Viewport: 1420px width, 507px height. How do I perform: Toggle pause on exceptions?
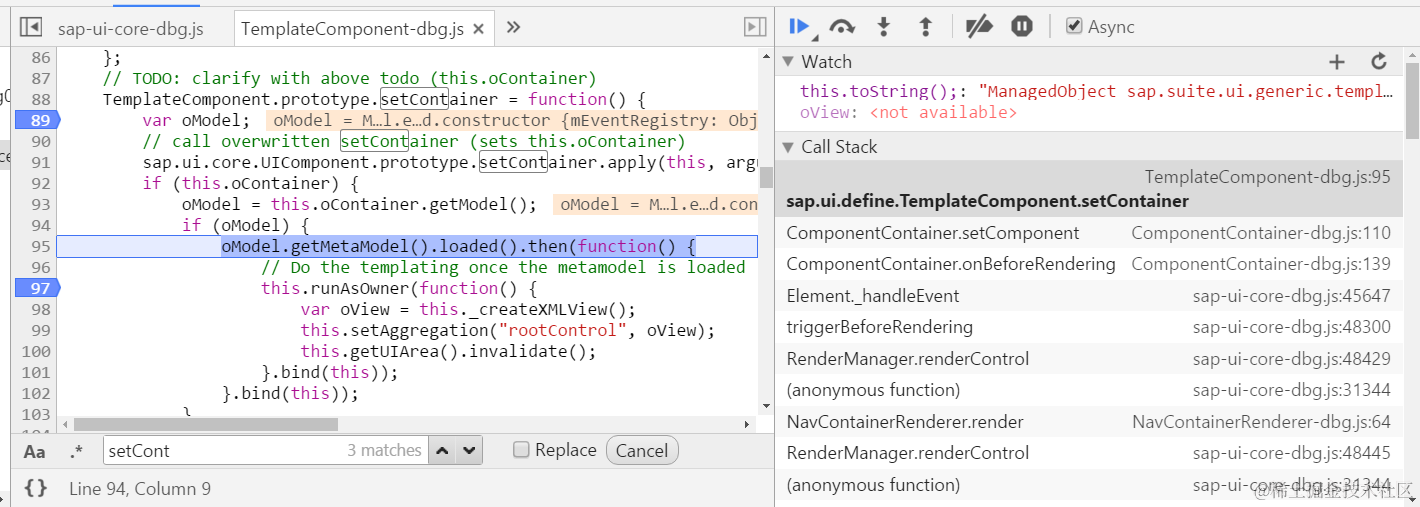click(x=1021, y=27)
